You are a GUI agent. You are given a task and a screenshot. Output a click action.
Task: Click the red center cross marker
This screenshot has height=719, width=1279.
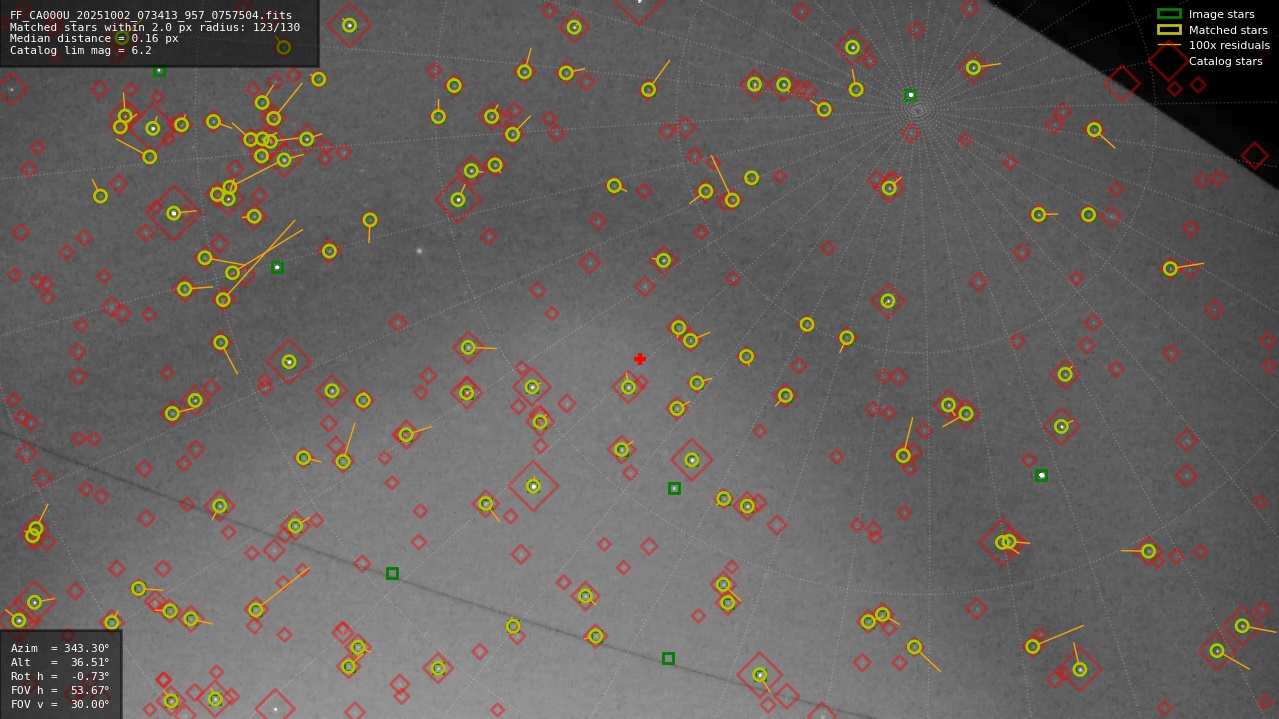click(640, 359)
